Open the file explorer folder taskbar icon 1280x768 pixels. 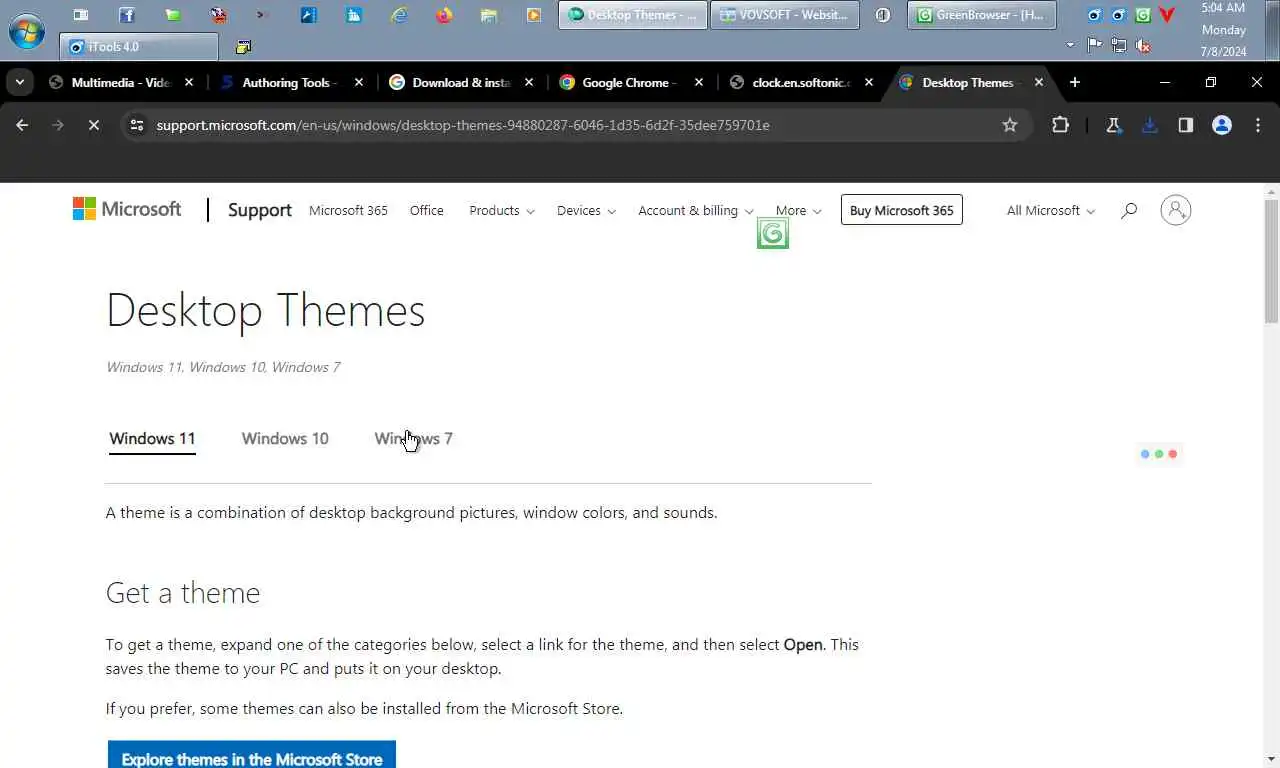[x=489, y=15]
